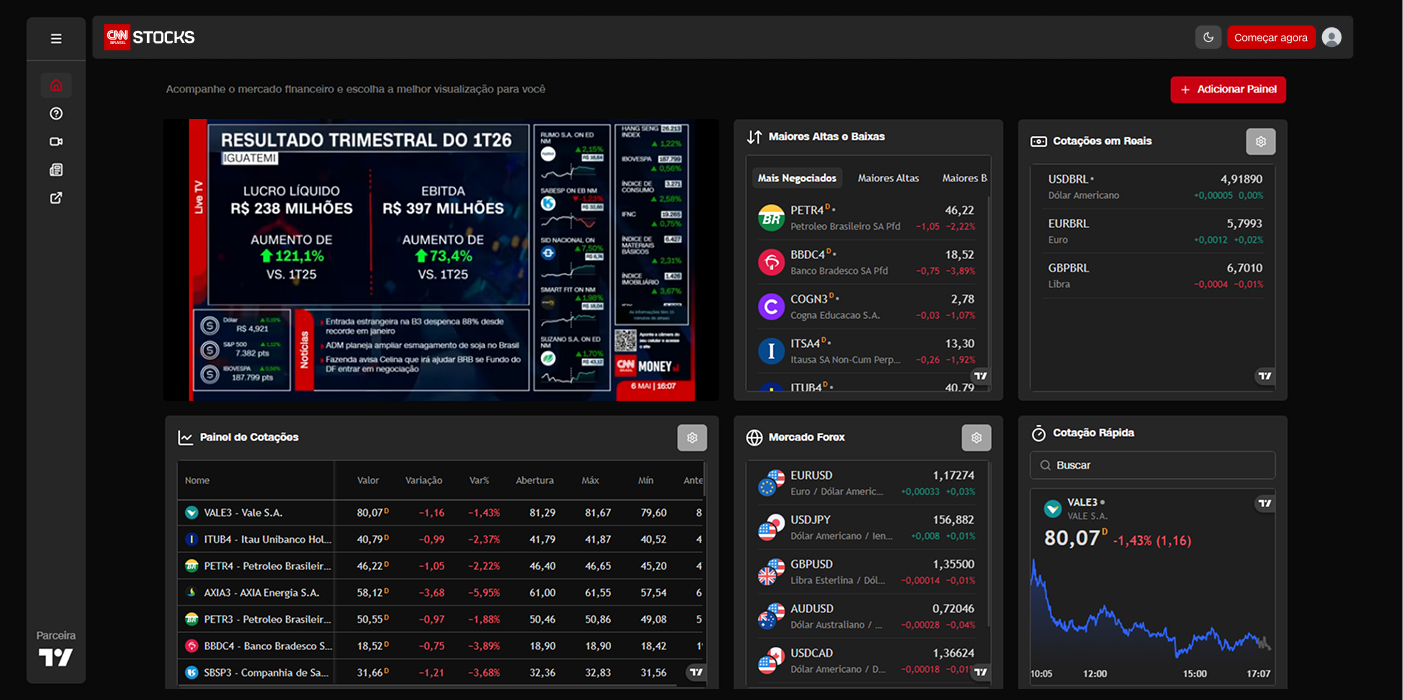Open PETR4 - Petroleo Brasileiro row in table

[441, 565]
